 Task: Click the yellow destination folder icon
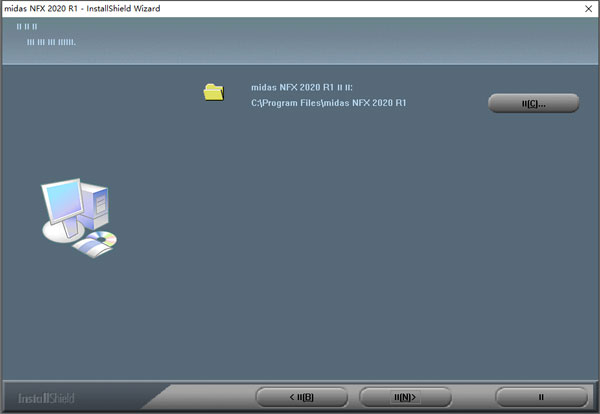[214, 92]
